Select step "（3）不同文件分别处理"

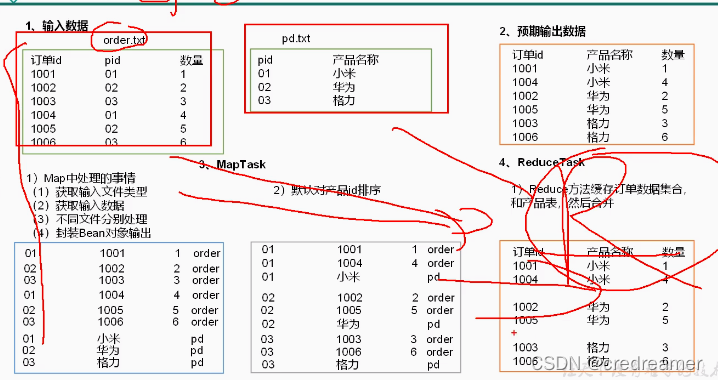tap(90, 219)
